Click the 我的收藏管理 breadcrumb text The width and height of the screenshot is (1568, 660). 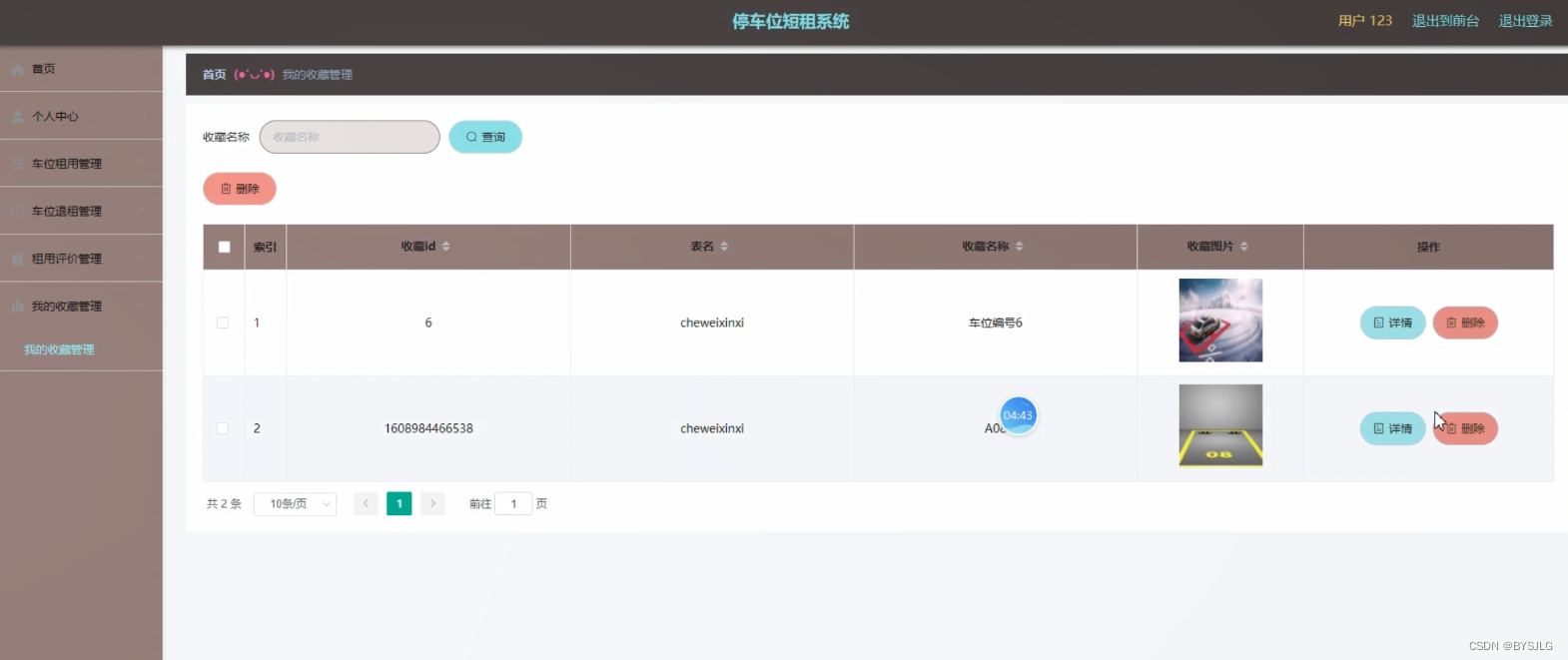tap(317, 75)
